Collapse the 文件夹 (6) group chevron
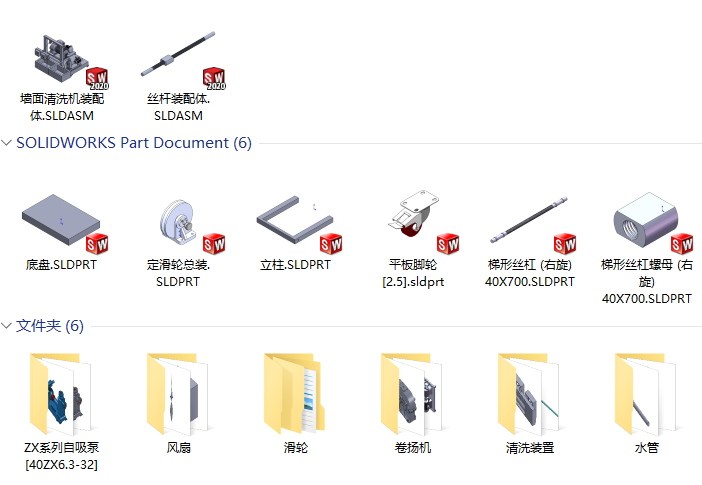The height and width of the screenshot is (485, 702). click(x=6, y=326)
